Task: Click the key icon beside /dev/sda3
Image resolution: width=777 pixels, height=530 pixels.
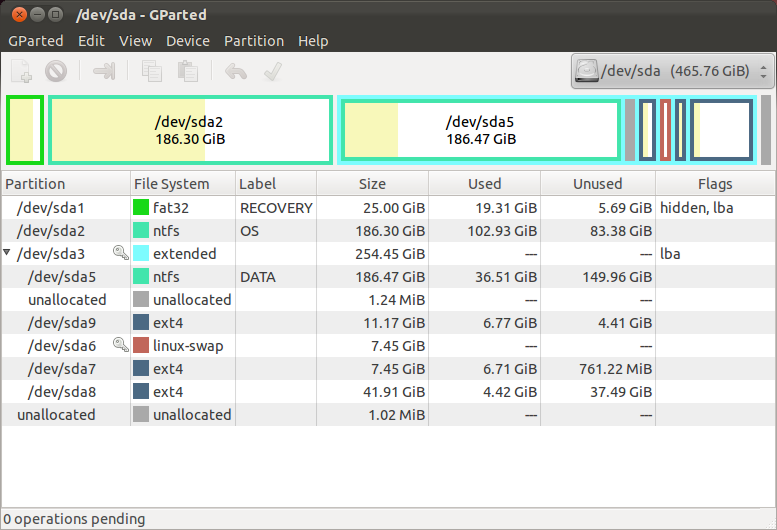Action: [120, 254]
